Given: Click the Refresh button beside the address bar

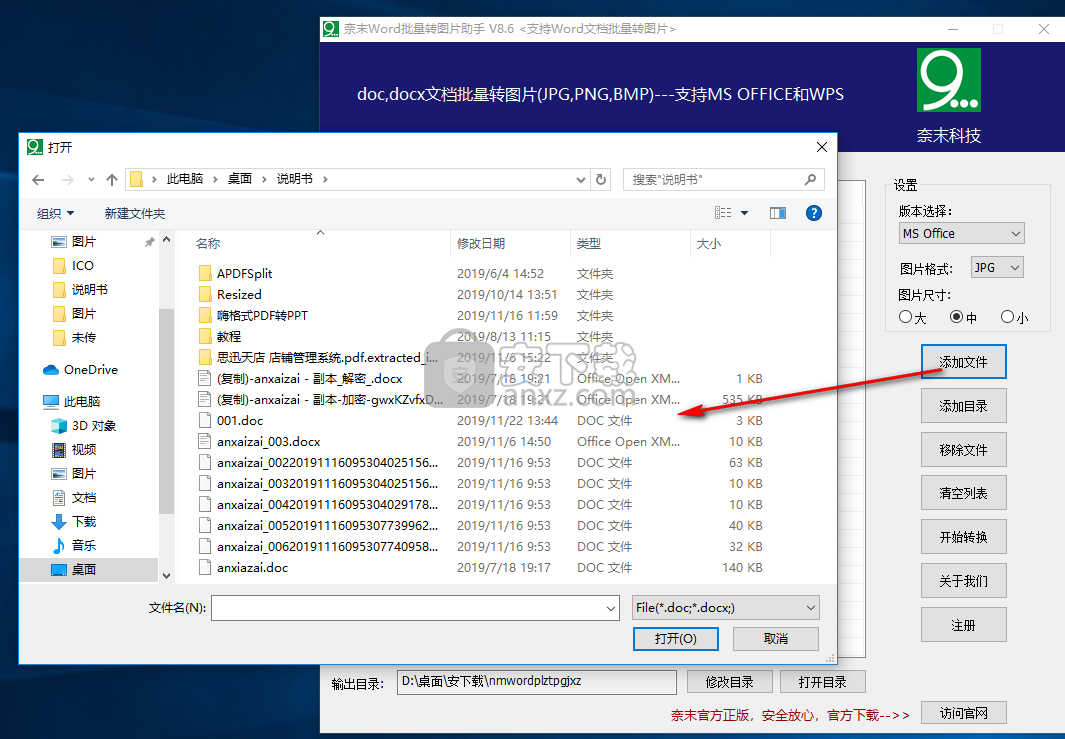Looking at the screenshot, I should point(600,179).
